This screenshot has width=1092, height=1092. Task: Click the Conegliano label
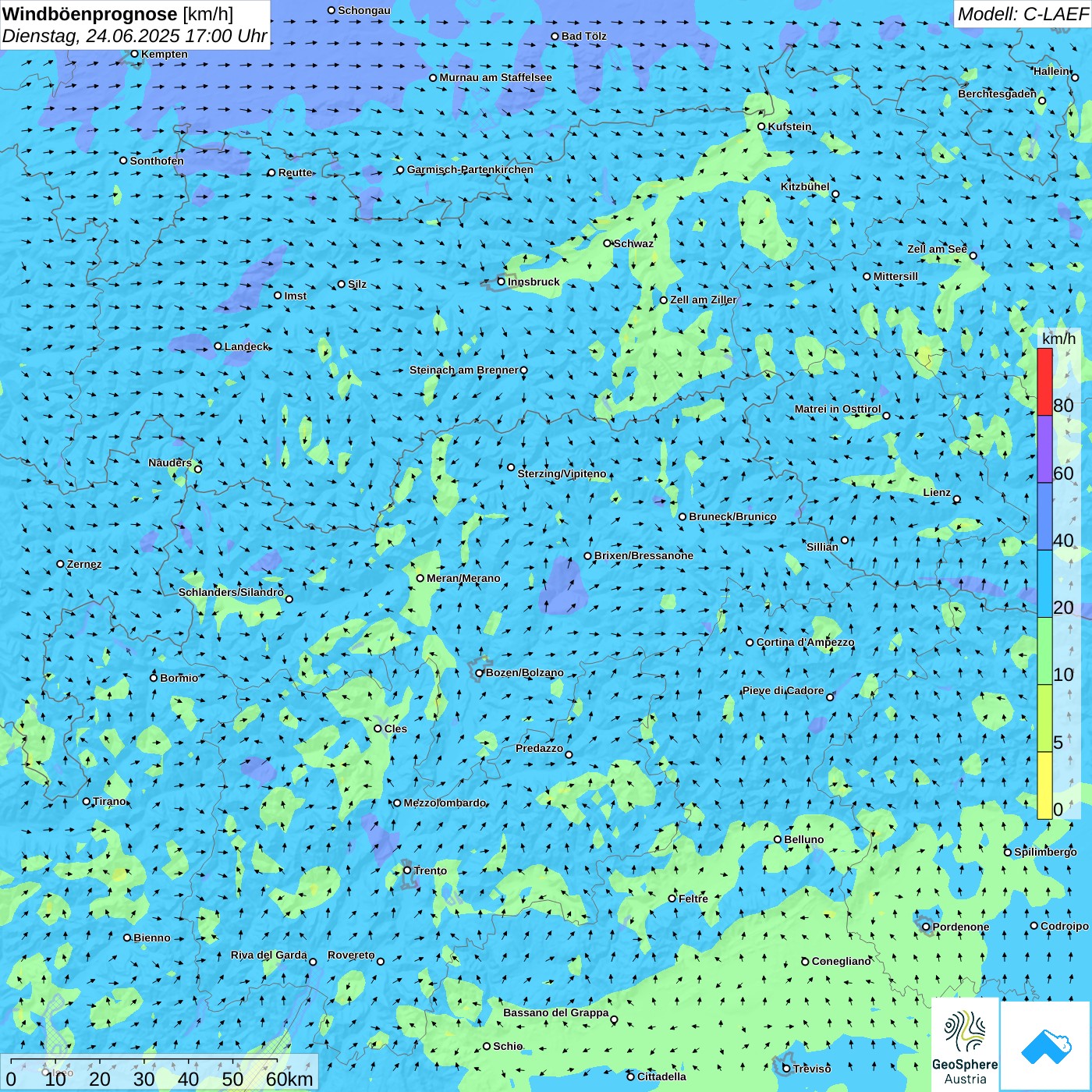(841, 961)
